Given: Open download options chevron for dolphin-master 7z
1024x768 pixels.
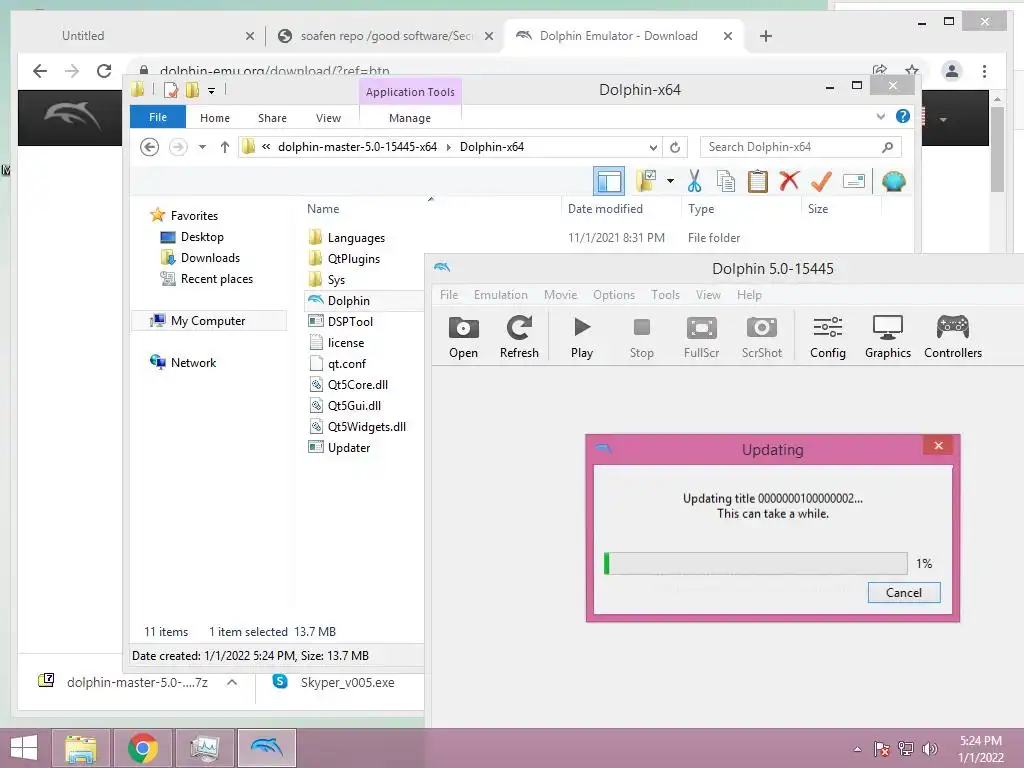Looking at the screenshot, I should point(232,682).
